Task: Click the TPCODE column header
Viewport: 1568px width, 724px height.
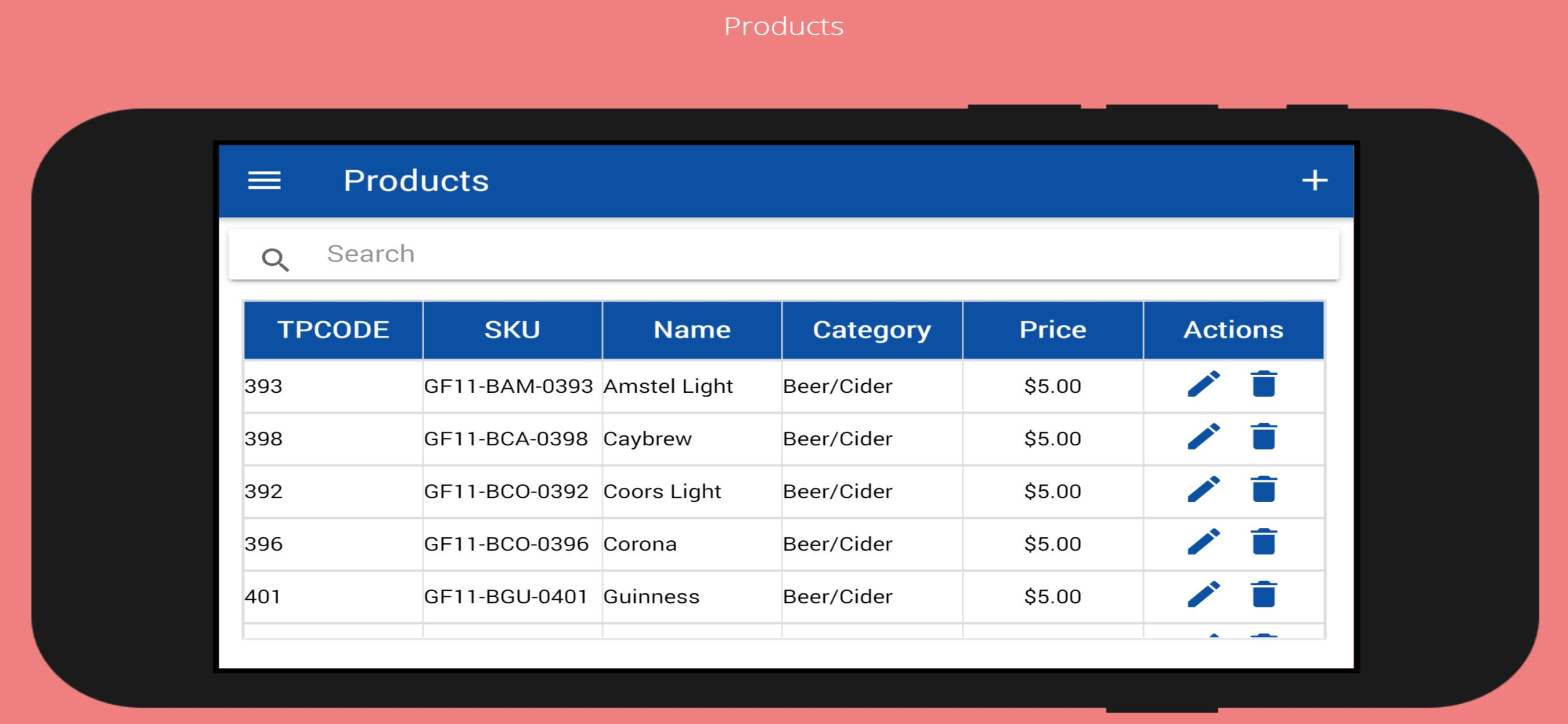Action: 333,330
